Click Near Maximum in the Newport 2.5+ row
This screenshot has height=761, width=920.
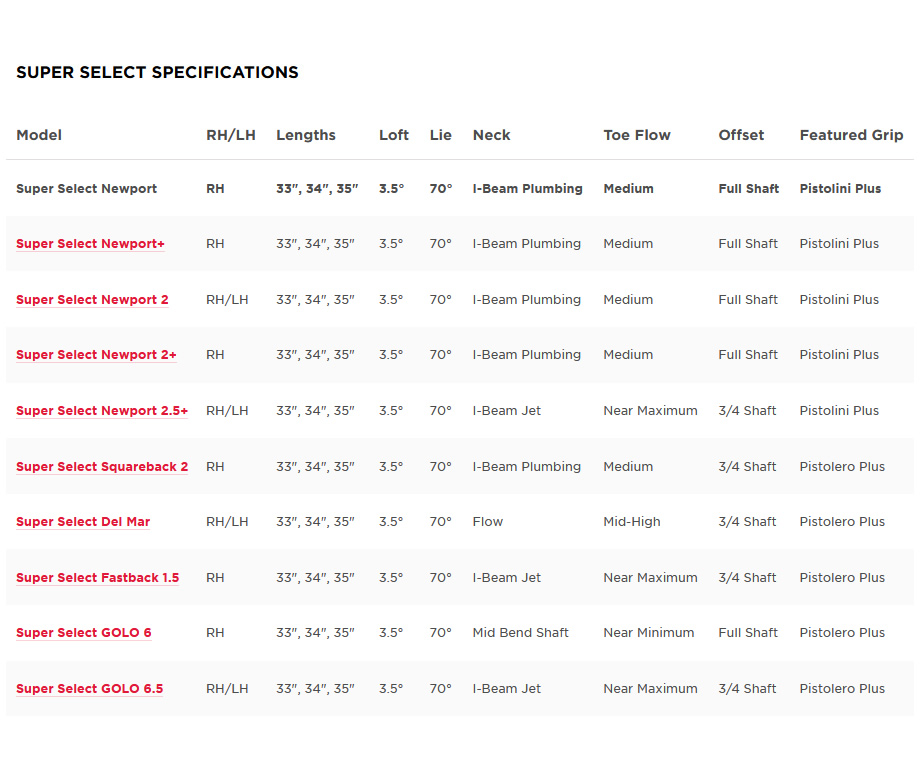[x=651, y=410]
